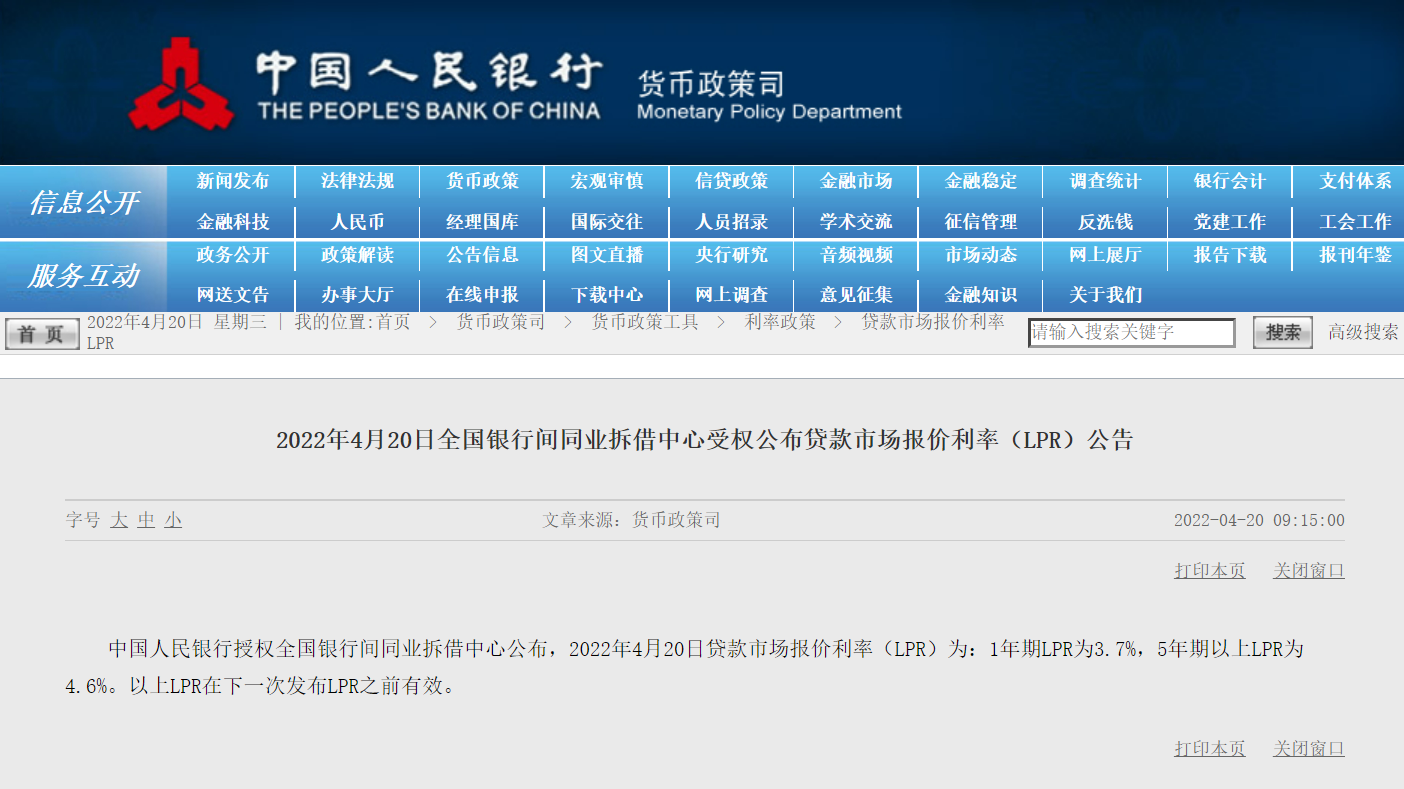1404x789 pixels.
Task: Open 调查统计 in the navigation
Action: coord(1105,181)
